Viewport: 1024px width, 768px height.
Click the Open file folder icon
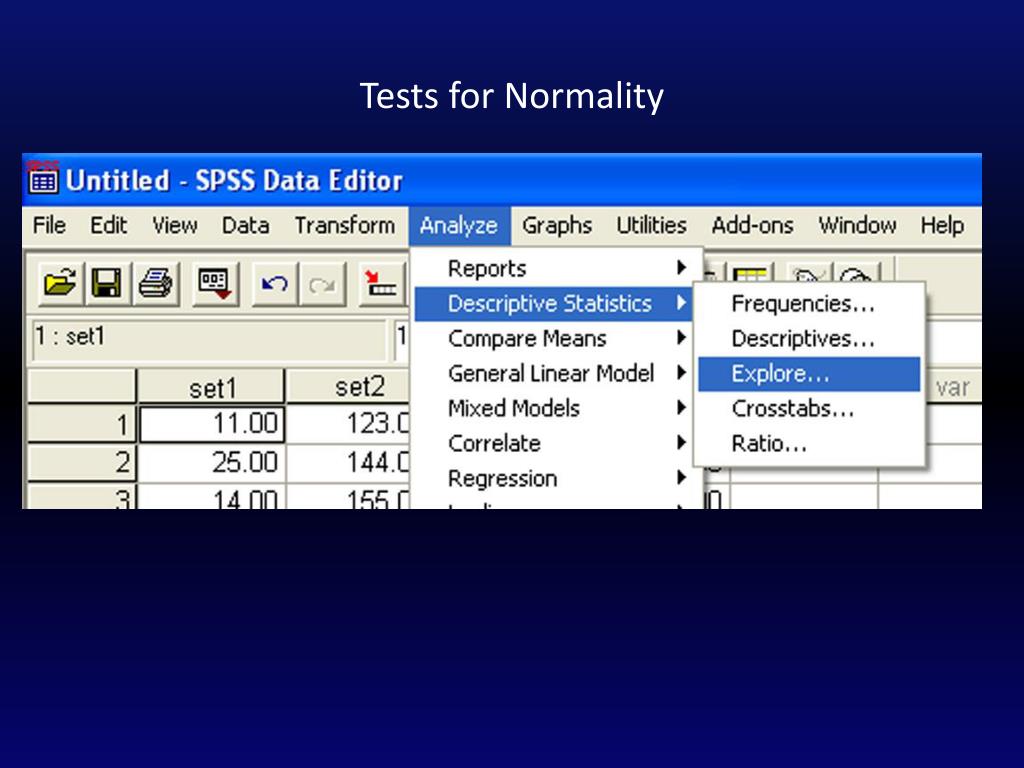pos(61,284)
